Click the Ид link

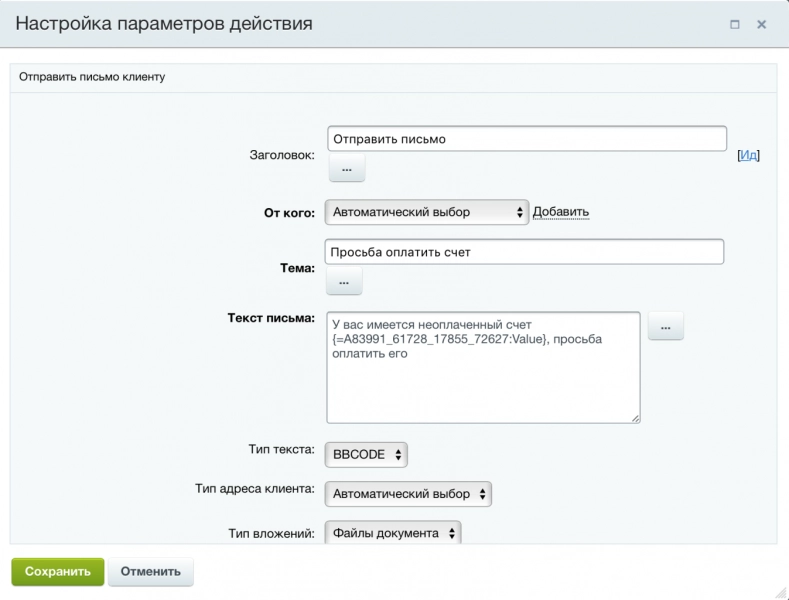tap(748, 155)
